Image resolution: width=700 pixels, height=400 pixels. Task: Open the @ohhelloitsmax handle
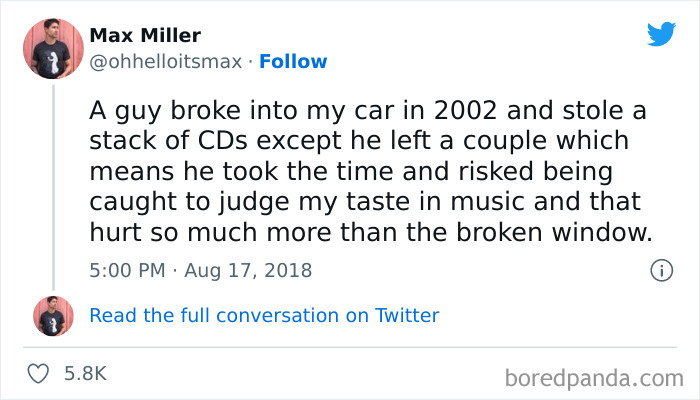pyautogui.click(x=166, y=62)
